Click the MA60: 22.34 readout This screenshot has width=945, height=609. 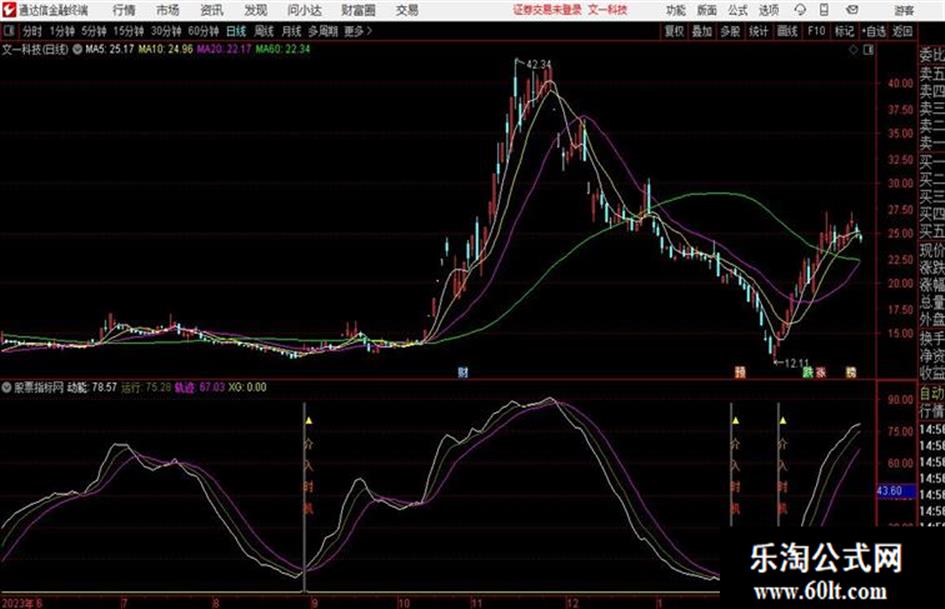click(x=283, y=49)
